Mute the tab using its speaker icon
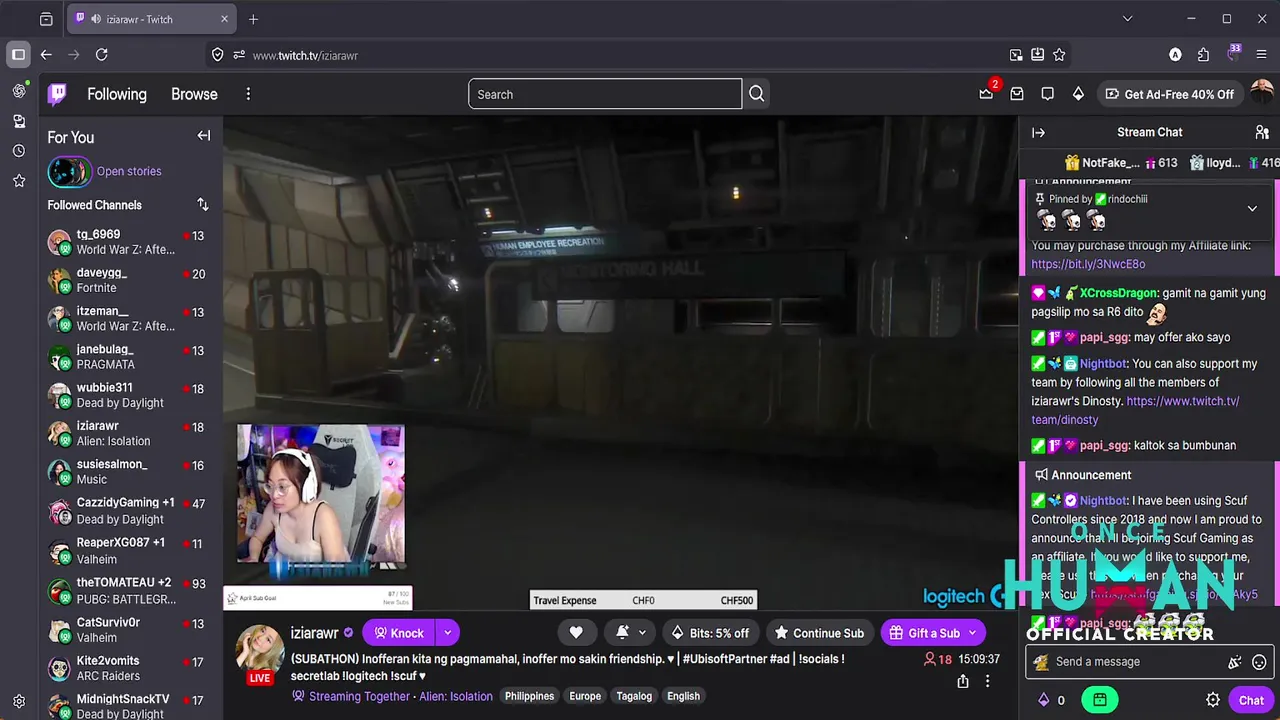The width and height of the screenshot is (1280, 720). tap(95, 19)
